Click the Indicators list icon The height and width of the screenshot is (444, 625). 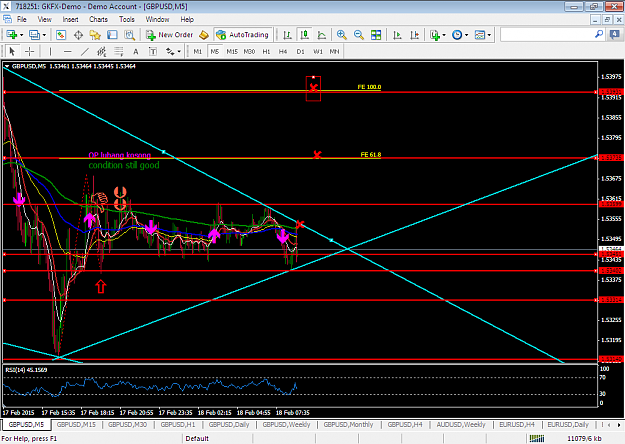tap(435, 35)
